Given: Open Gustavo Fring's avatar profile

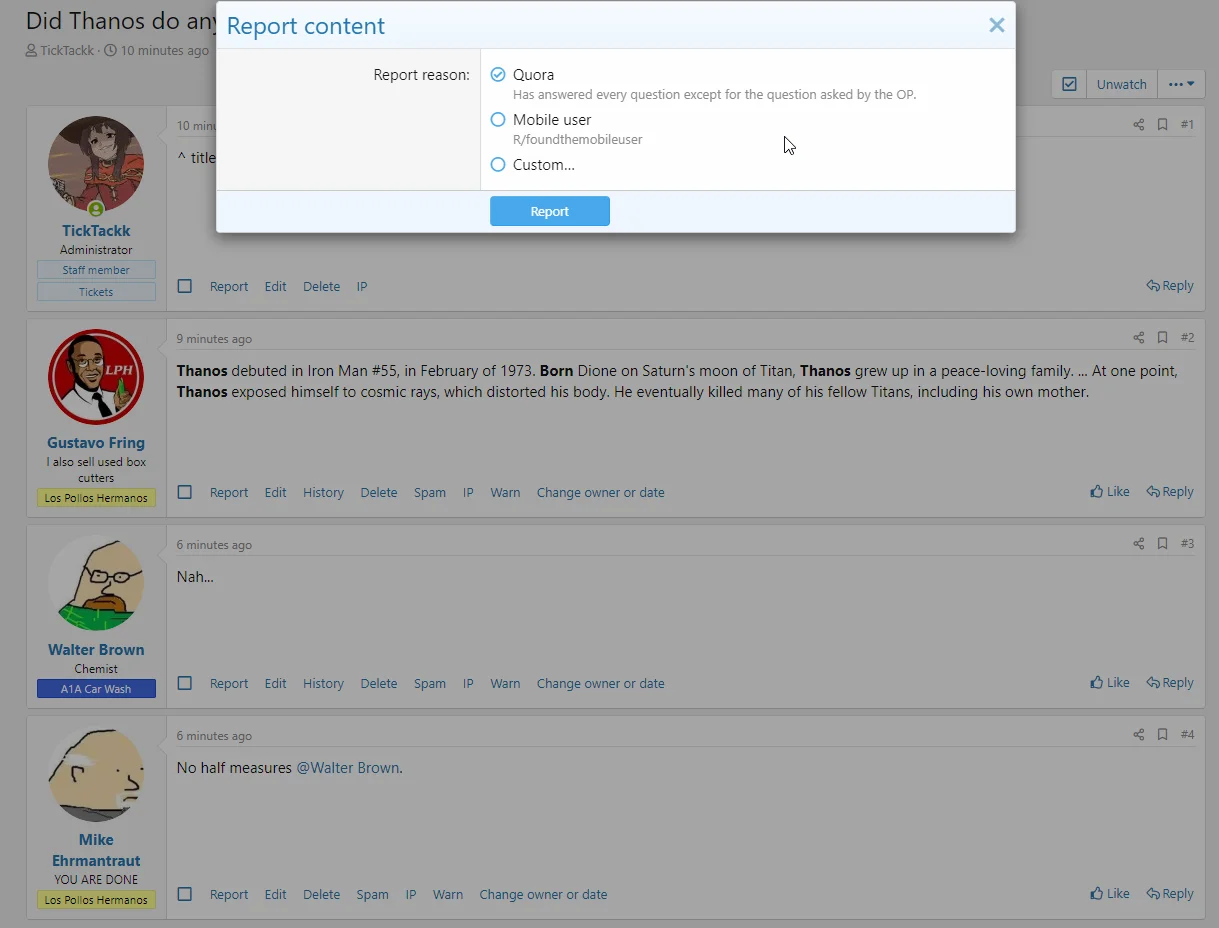Looking at the screenshot, I should (x=96, y=377).
